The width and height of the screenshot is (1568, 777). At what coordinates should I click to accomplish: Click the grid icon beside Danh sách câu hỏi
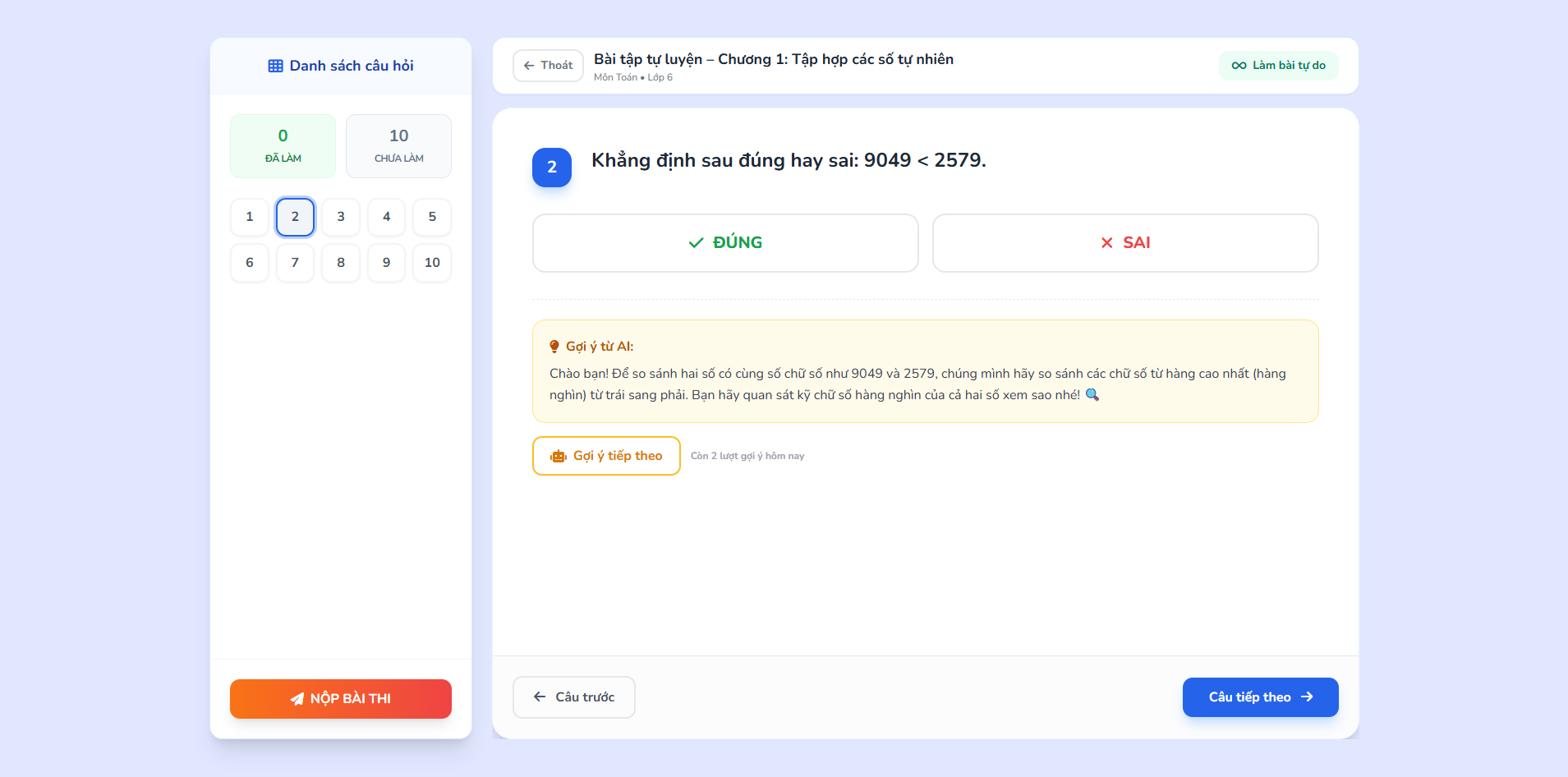click(x=275, y=66)
